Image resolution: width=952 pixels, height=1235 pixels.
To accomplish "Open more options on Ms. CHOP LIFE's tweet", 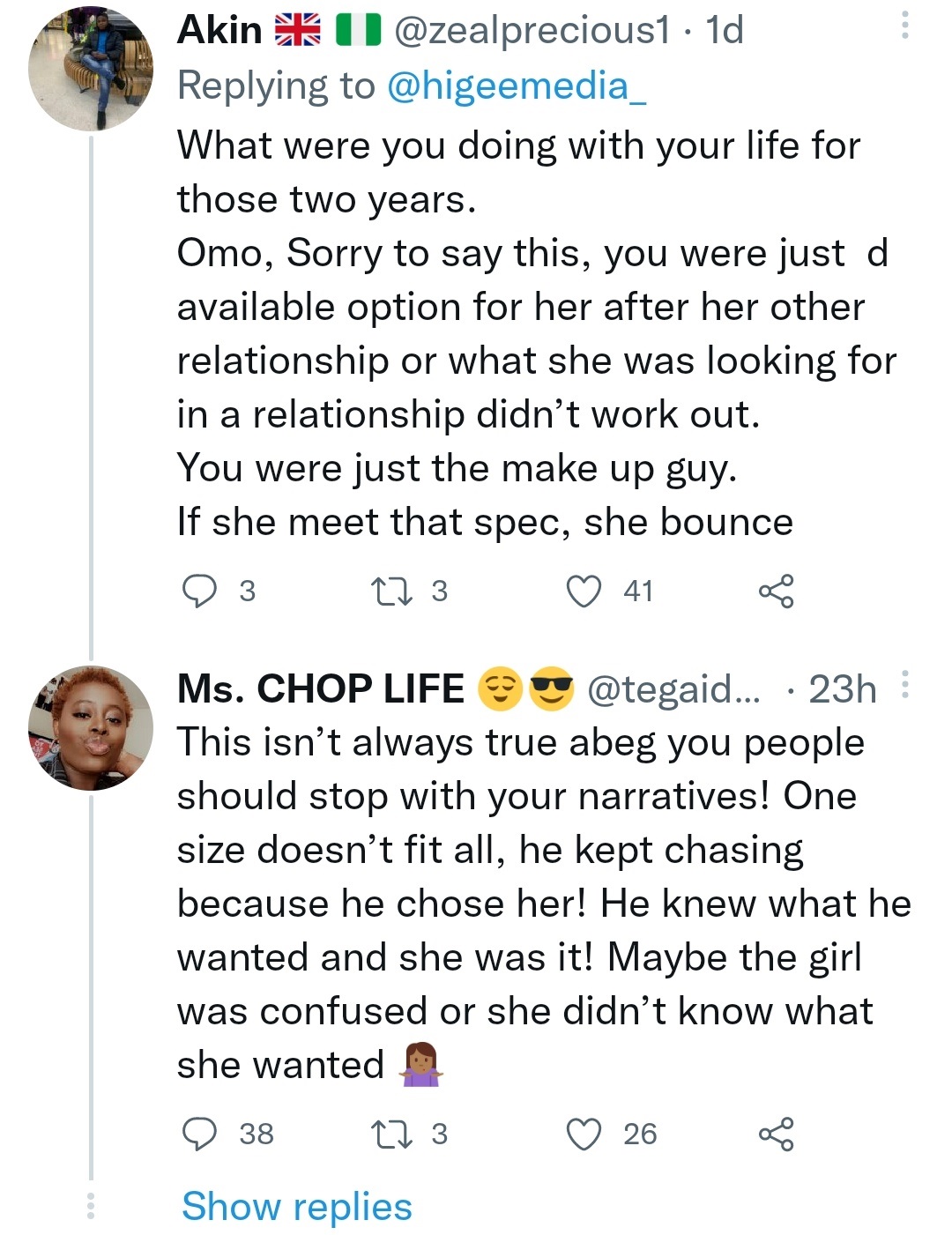I will (905, 685).
